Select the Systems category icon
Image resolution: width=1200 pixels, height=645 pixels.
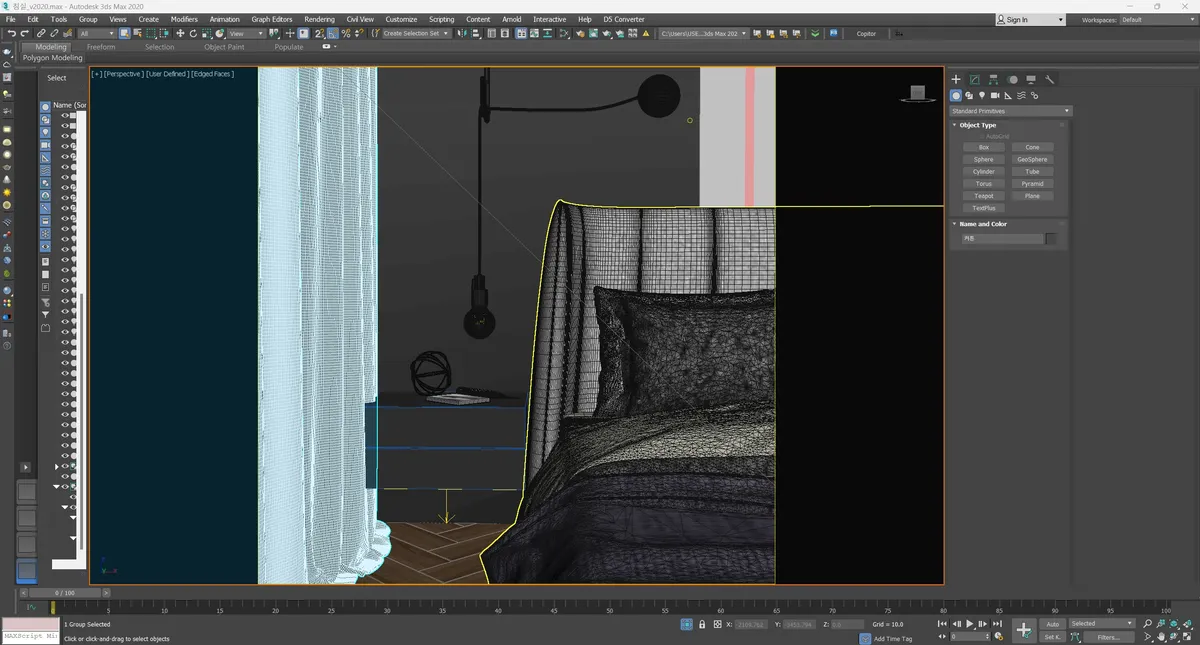tap(1034, 96)
